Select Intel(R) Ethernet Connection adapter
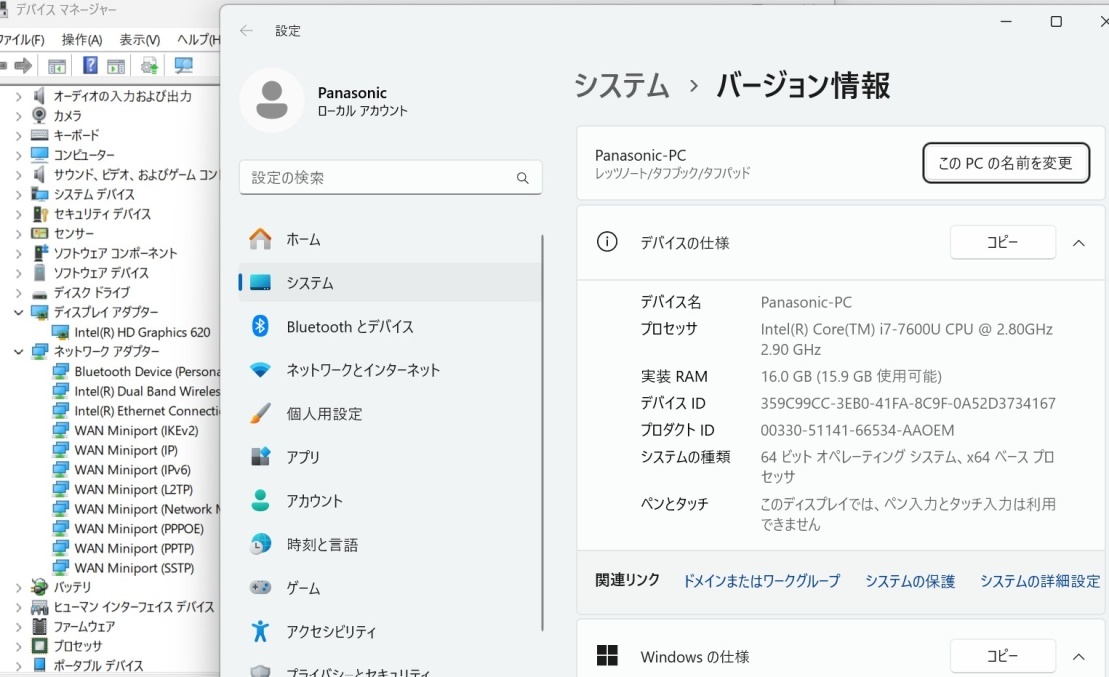The image size is (1109, 677). point(147,411)
